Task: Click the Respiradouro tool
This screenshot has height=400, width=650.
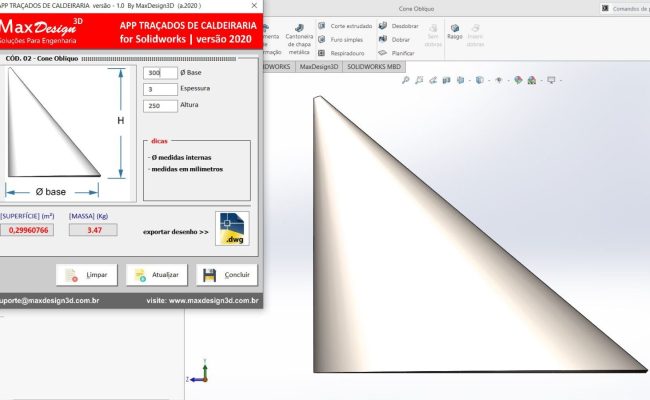Action: pyautogui.click(x=340, y=52)
